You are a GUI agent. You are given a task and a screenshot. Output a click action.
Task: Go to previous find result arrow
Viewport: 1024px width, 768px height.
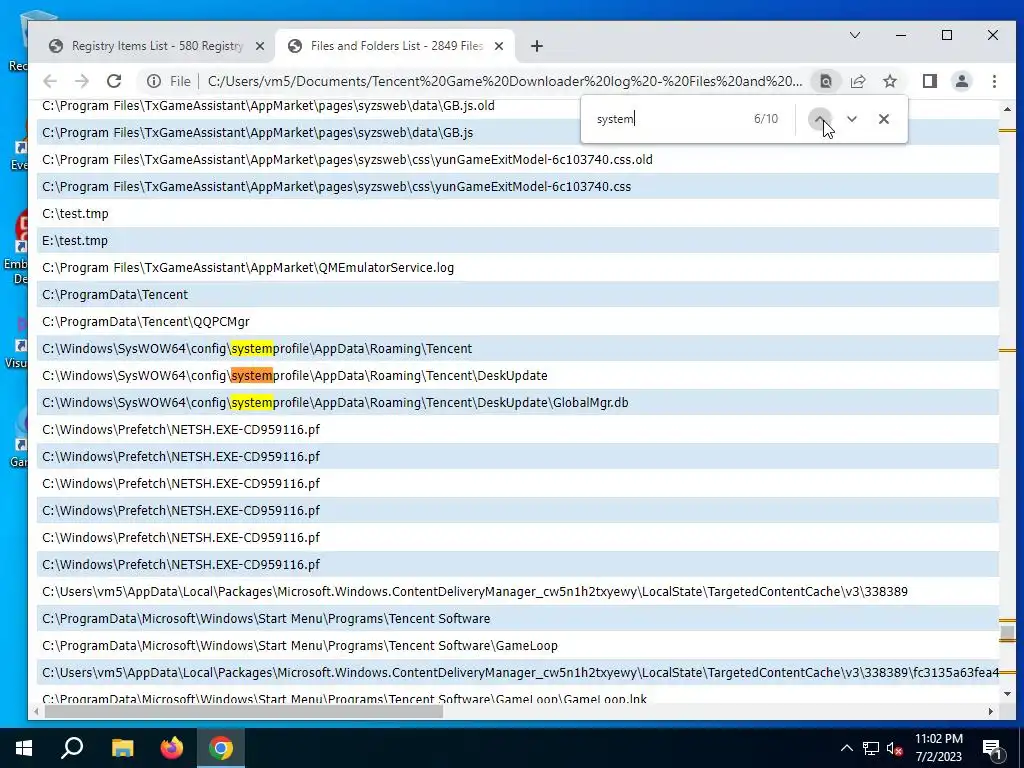820,119
